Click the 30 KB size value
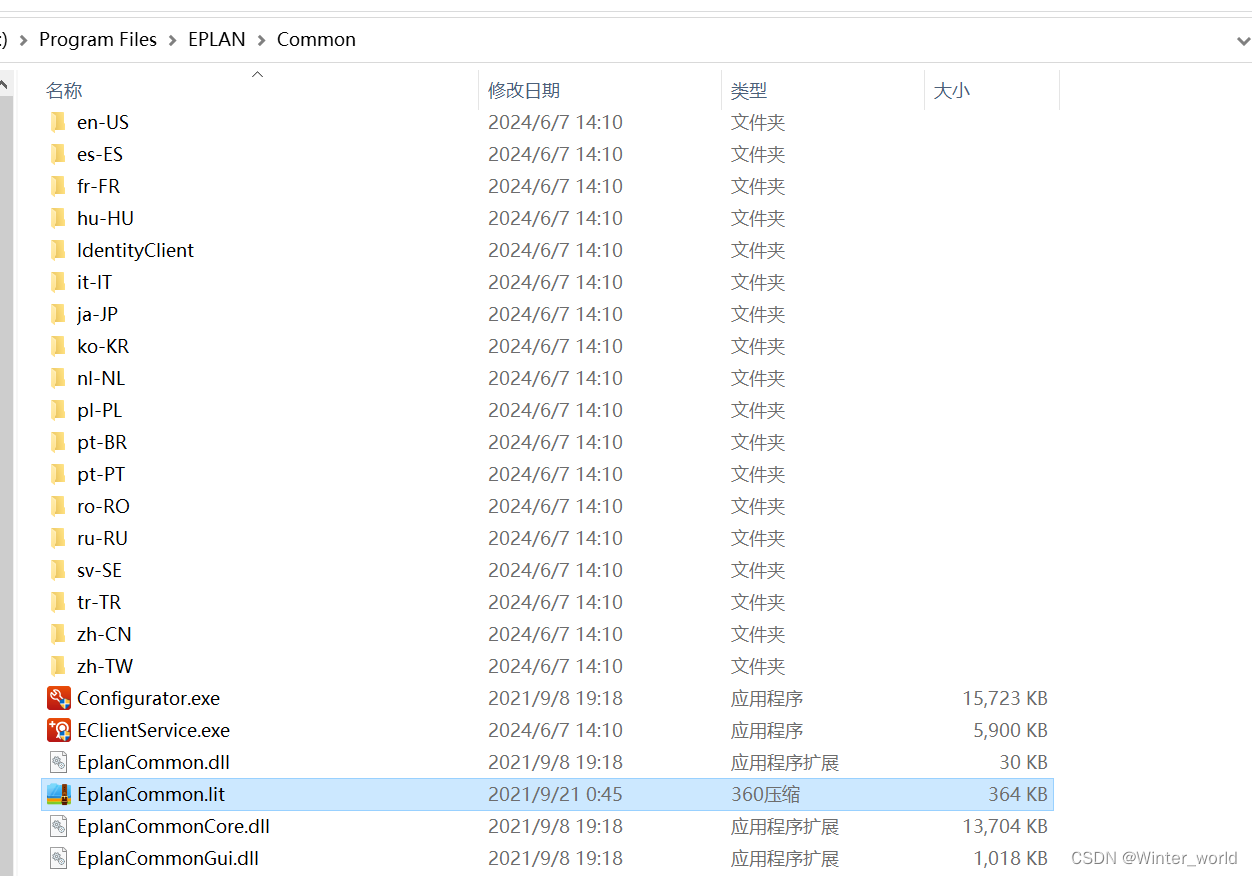 pos(1023,762)
